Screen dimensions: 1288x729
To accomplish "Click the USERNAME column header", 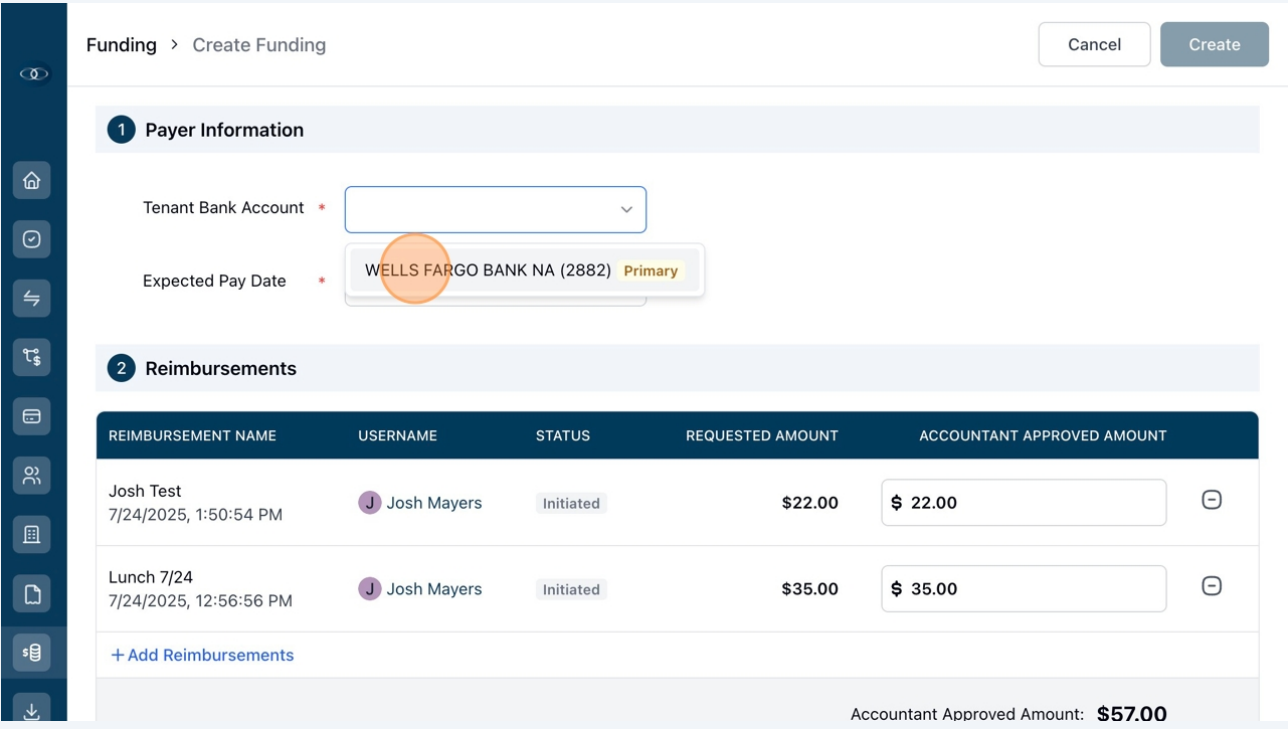I will (398, 436).
